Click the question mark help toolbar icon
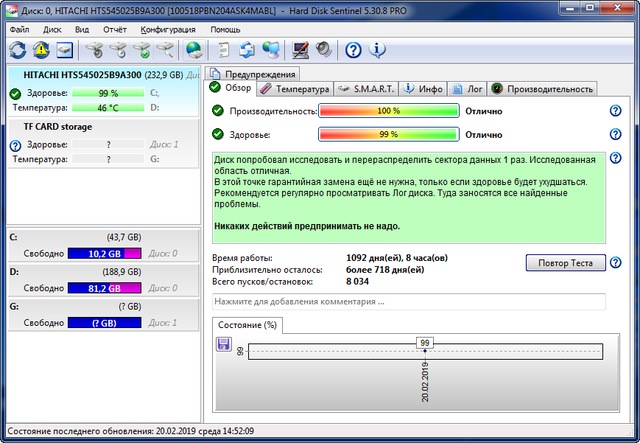Image resolution: width=640 pixels, height=443 pixels. pos(353,50)
